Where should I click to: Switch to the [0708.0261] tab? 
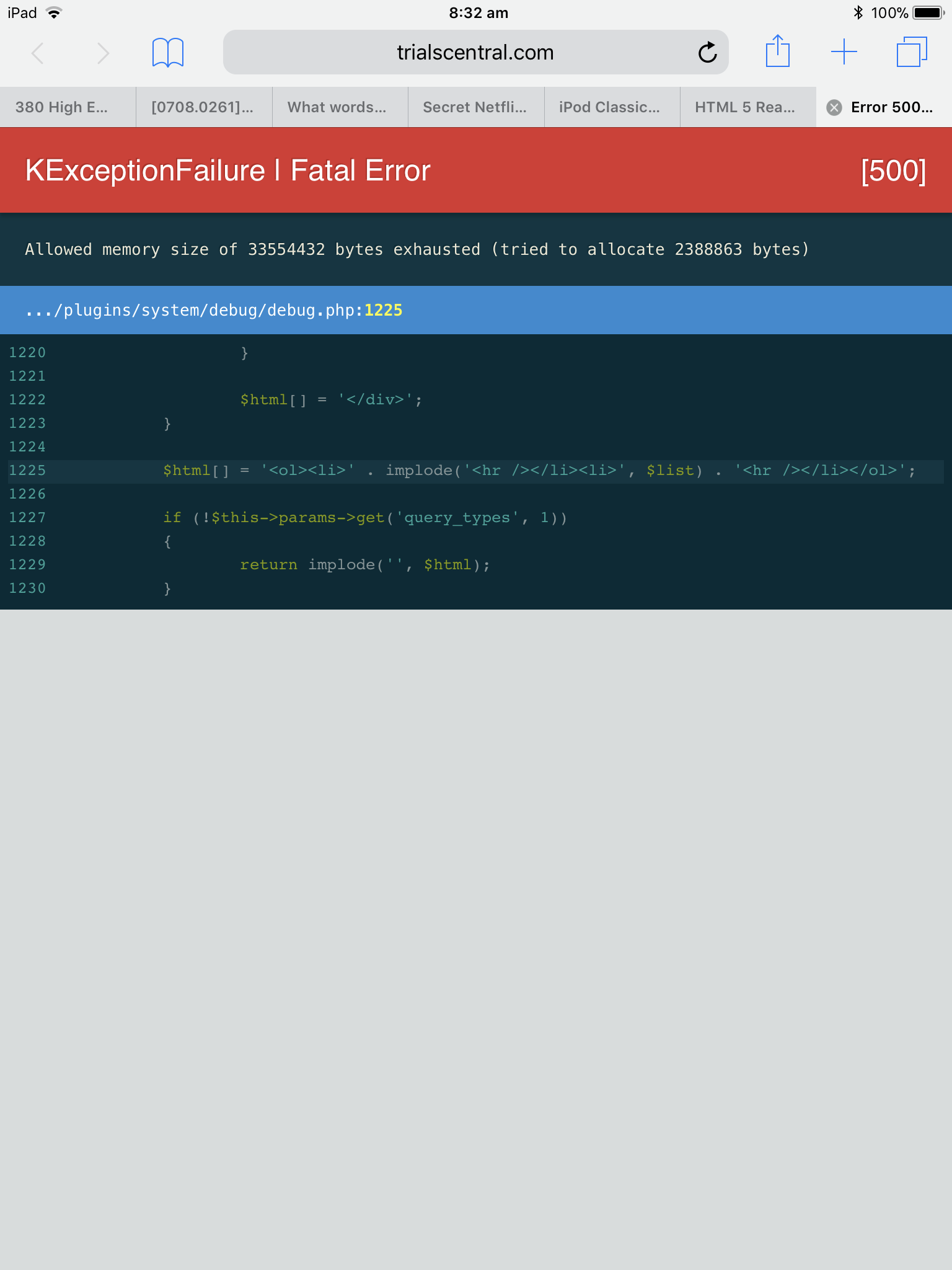(x=203, y=107)
